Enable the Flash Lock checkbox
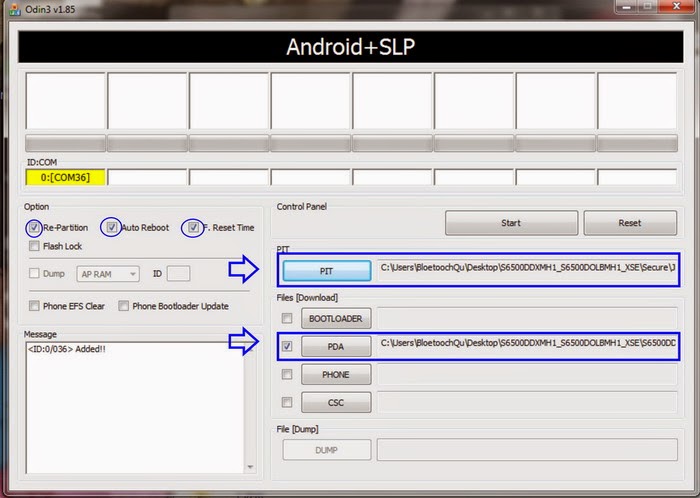Viewport: 700px width, 498px height. (x=34, y=246)
